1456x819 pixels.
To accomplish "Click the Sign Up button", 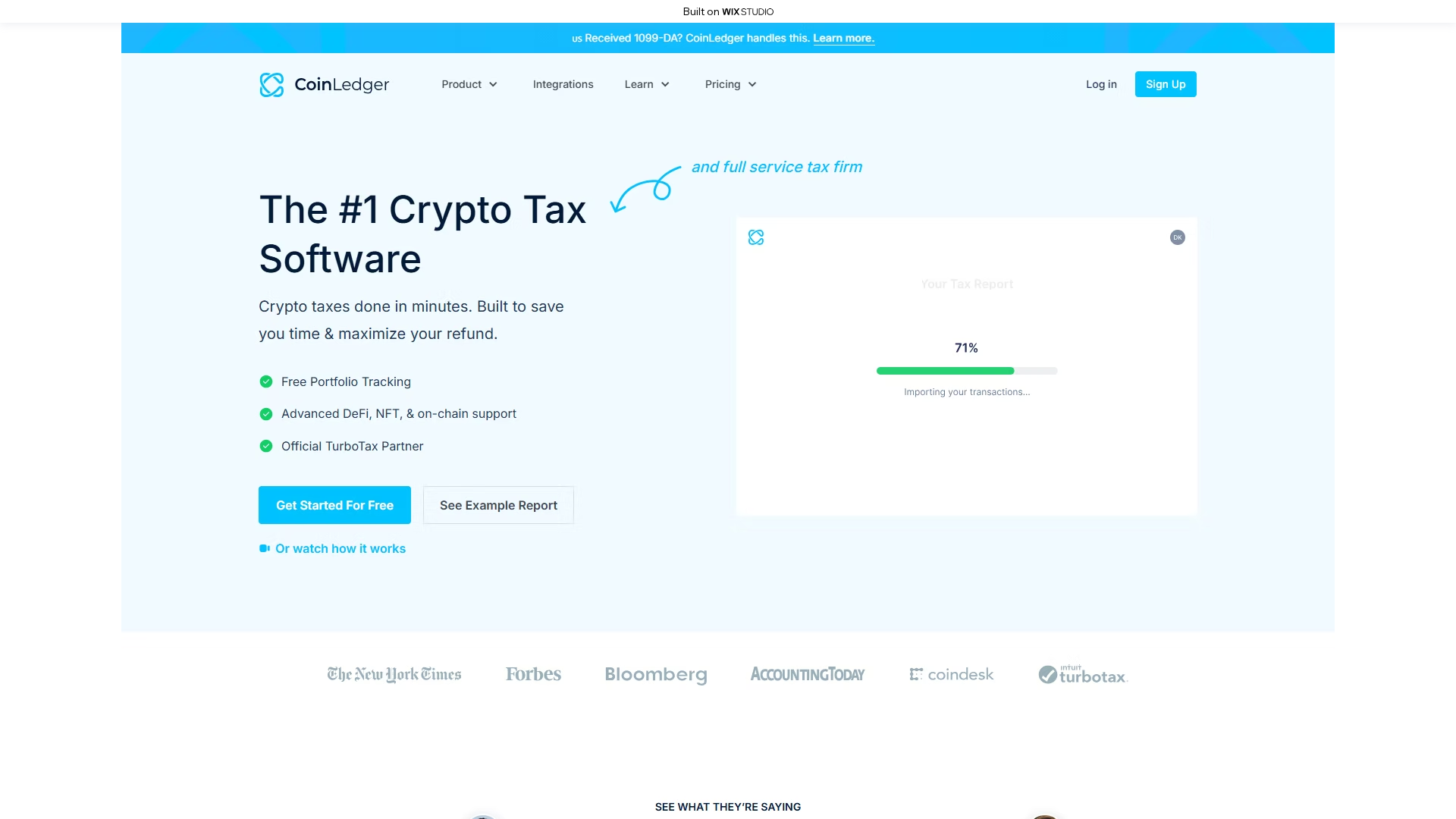I will click(x=1166, y=84).
